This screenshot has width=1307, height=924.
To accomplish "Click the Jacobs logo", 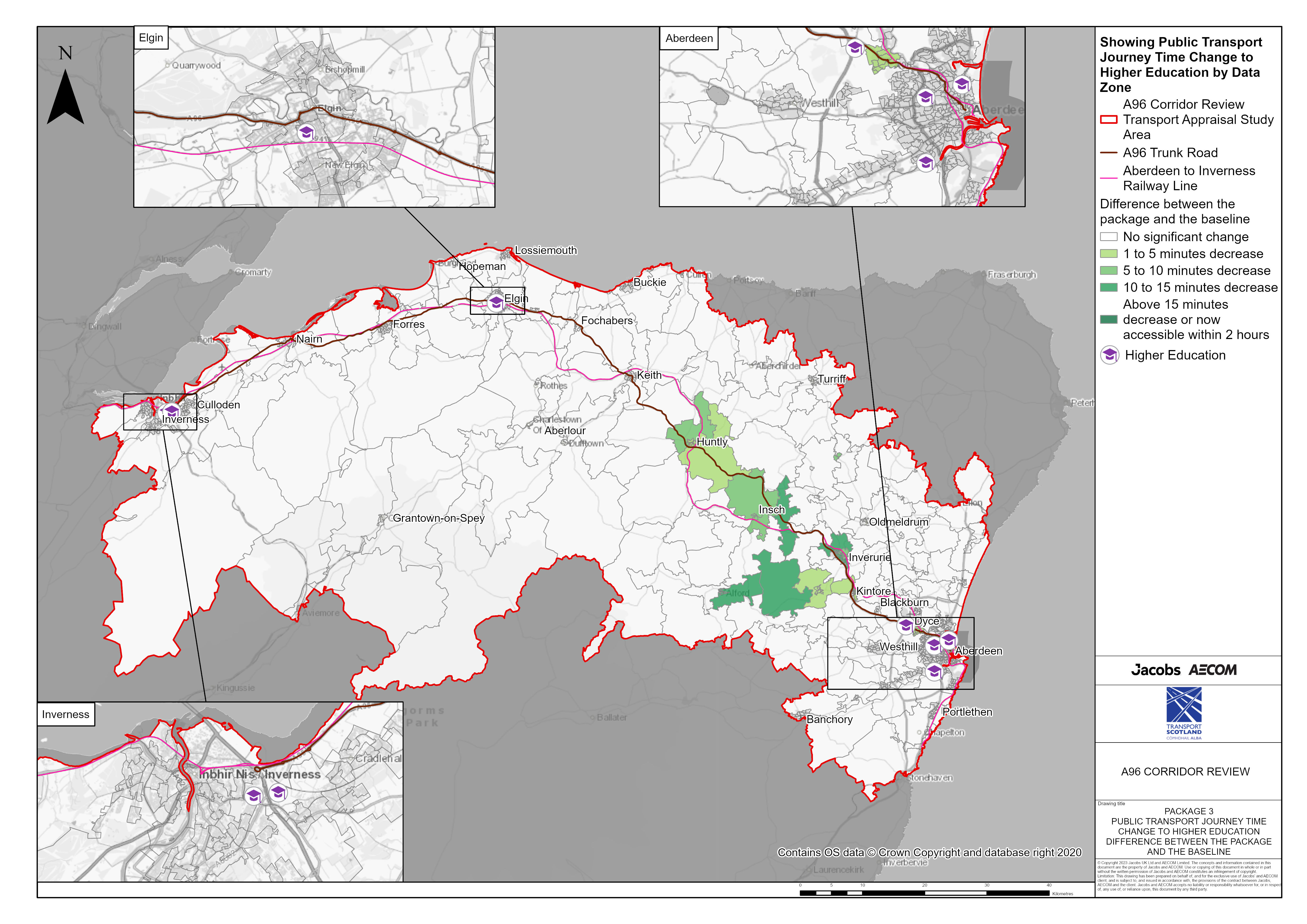I will pyautogui.click(x=1156, y=670).
